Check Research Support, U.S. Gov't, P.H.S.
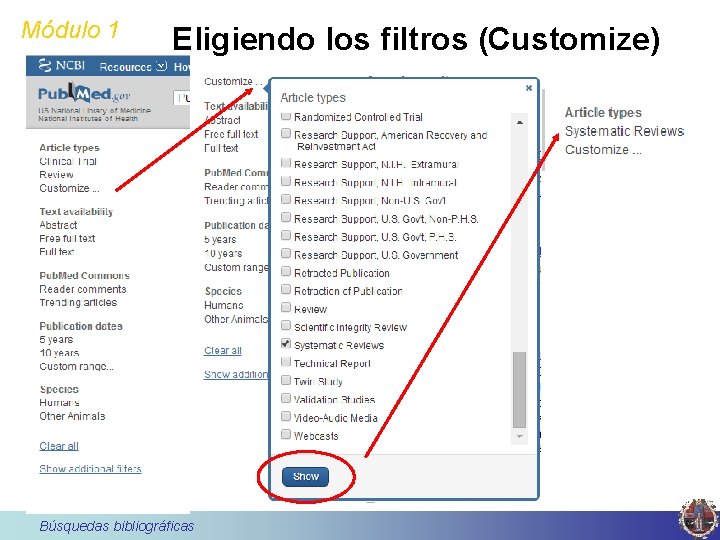The image size is (720, 540). 286,235
